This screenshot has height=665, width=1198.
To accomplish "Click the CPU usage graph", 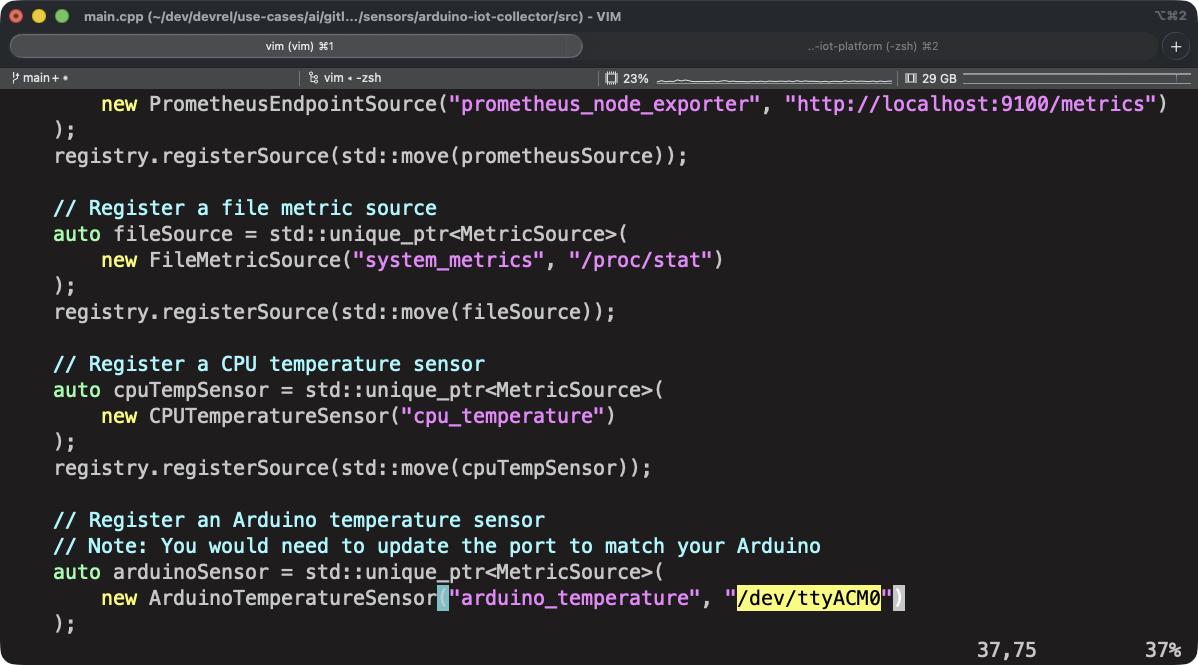I will (x=774, y=79).
